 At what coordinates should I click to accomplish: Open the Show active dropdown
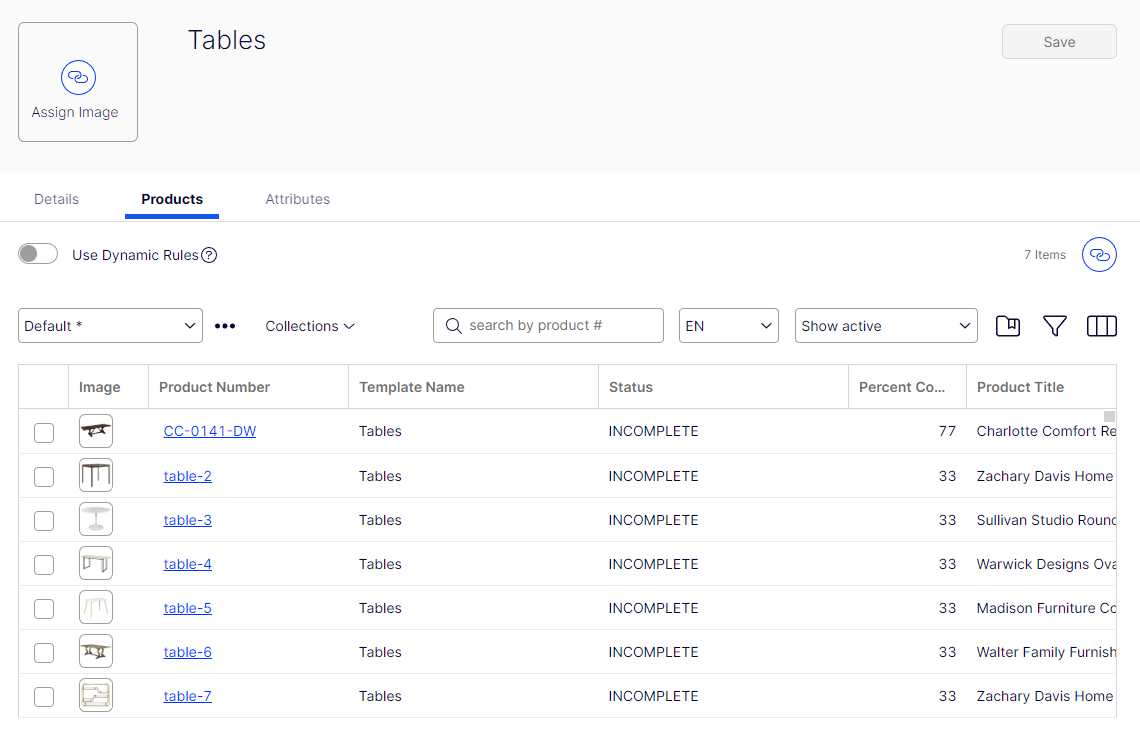[885, 326]
